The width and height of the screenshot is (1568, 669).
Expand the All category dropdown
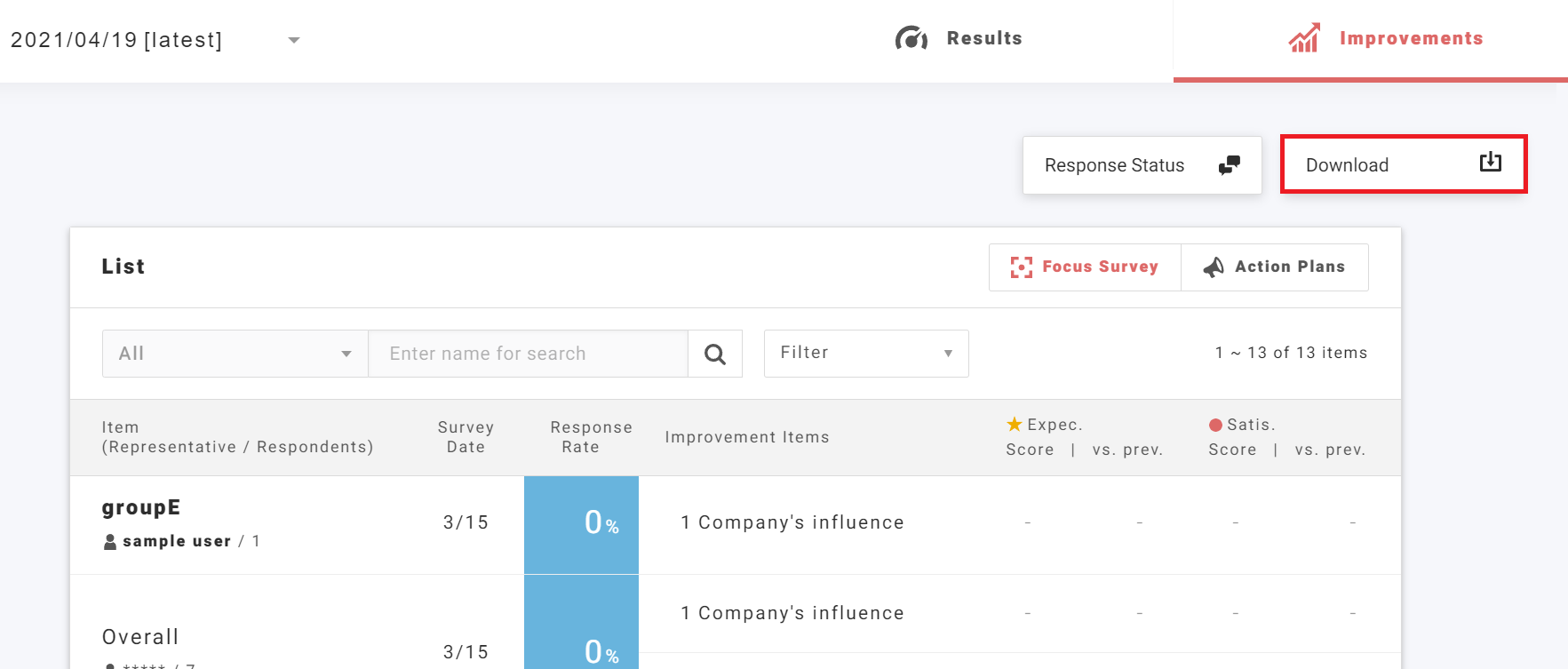click(235, 354)
